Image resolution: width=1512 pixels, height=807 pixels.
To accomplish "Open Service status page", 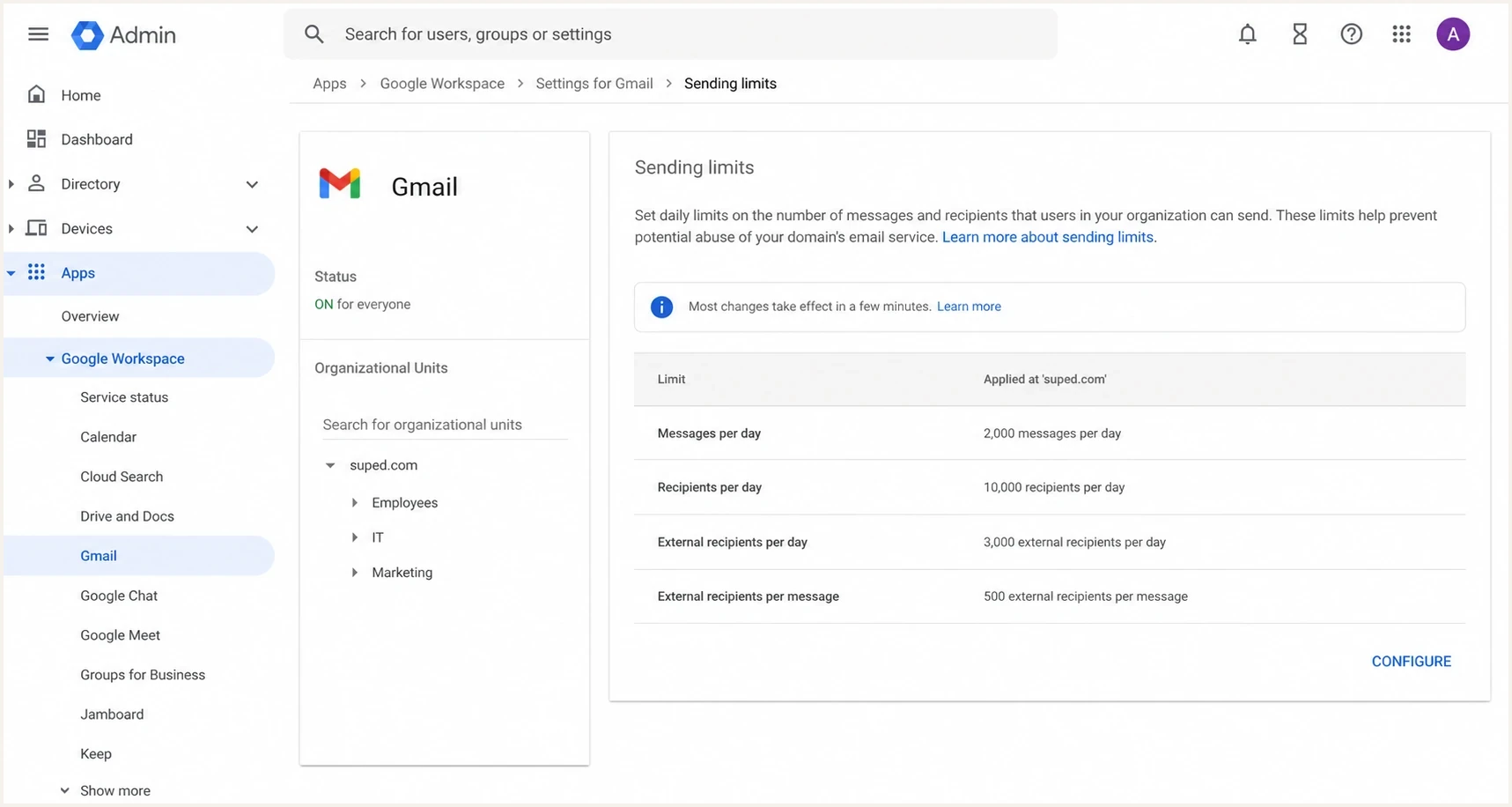I will [124, 397].
